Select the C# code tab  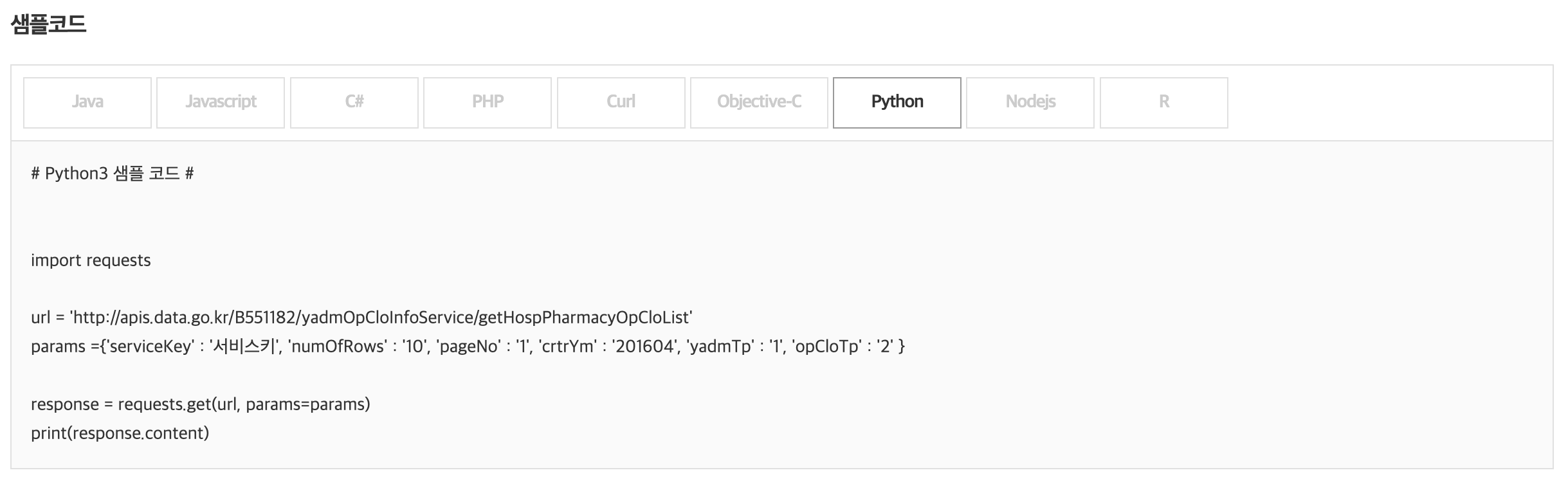(x=354, y=102)
